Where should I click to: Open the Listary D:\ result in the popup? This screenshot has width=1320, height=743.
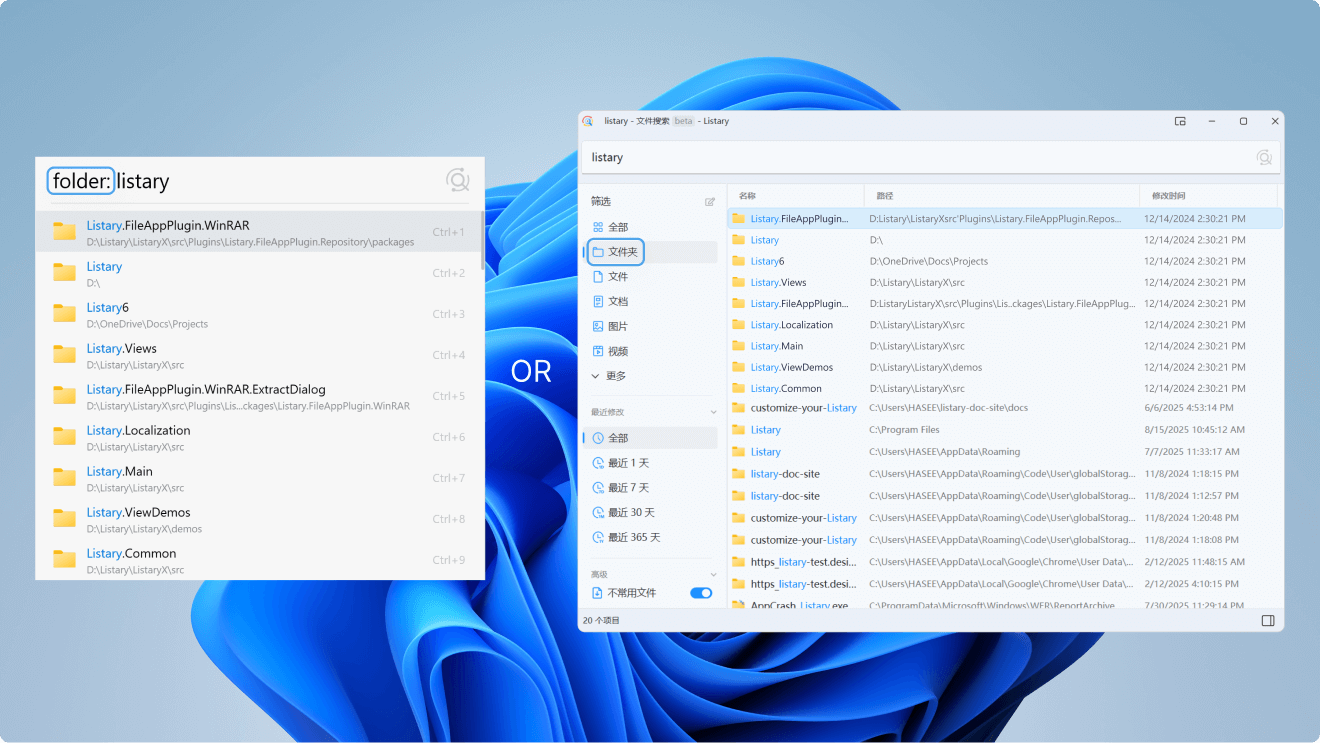(x=258, y=273)
